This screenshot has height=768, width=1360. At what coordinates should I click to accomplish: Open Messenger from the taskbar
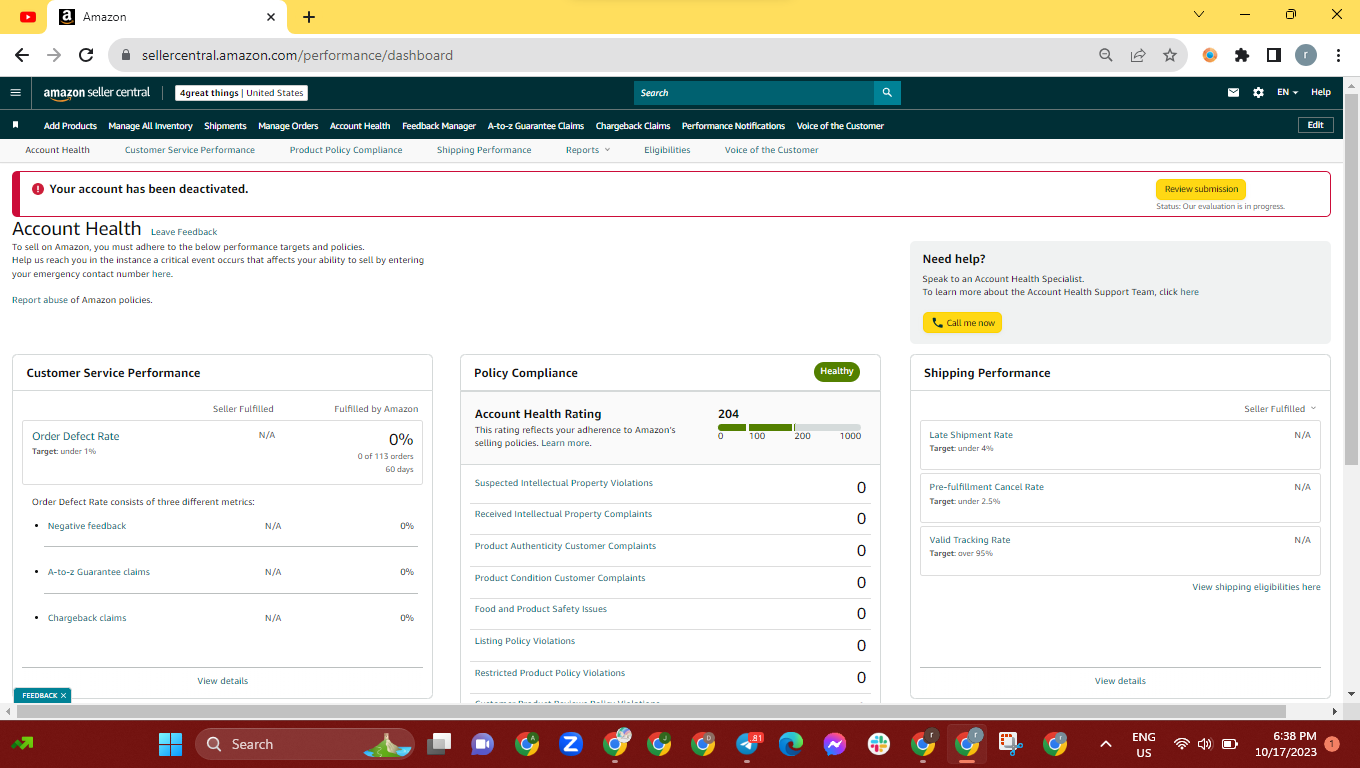(x=835, y=744)
